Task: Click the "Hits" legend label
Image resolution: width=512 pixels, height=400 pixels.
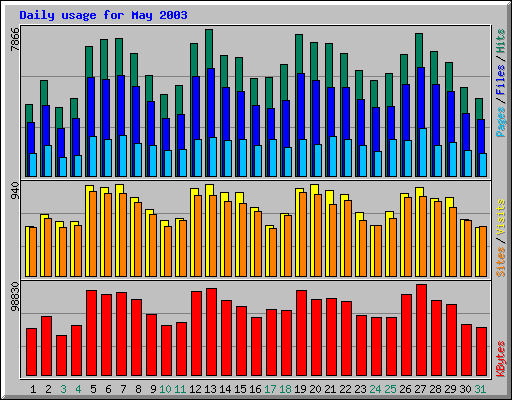Action: [500, 41]
